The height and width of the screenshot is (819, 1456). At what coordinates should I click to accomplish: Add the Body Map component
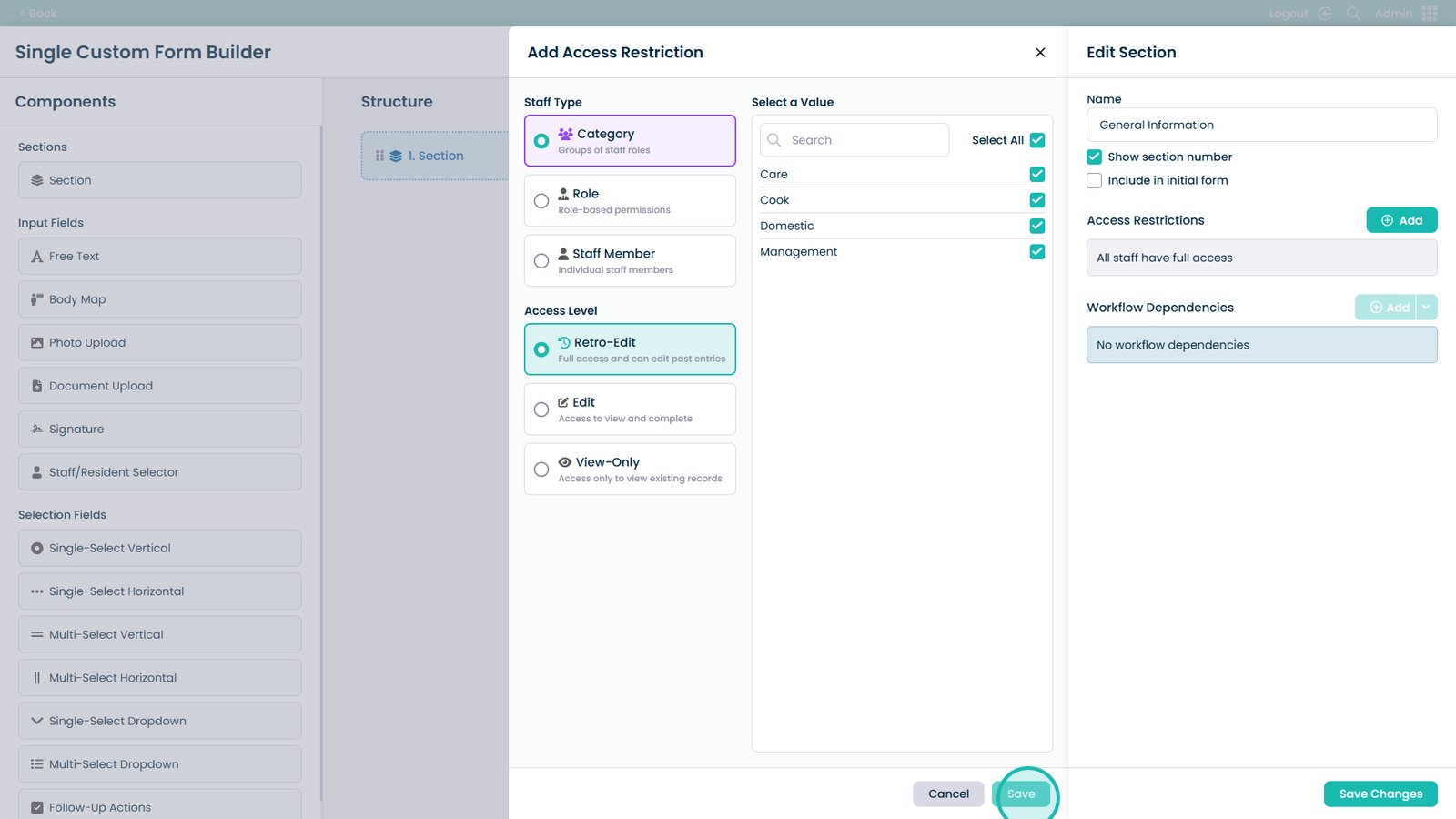click(x=159, y=299)
